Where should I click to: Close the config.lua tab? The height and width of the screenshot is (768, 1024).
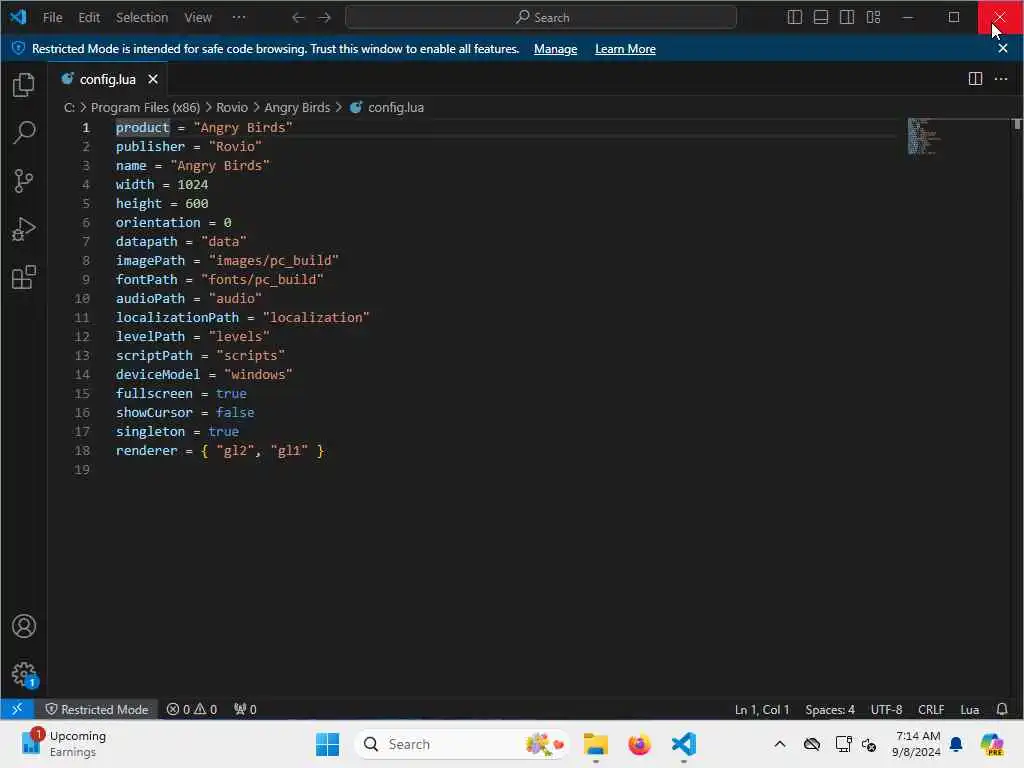[153, 79]
